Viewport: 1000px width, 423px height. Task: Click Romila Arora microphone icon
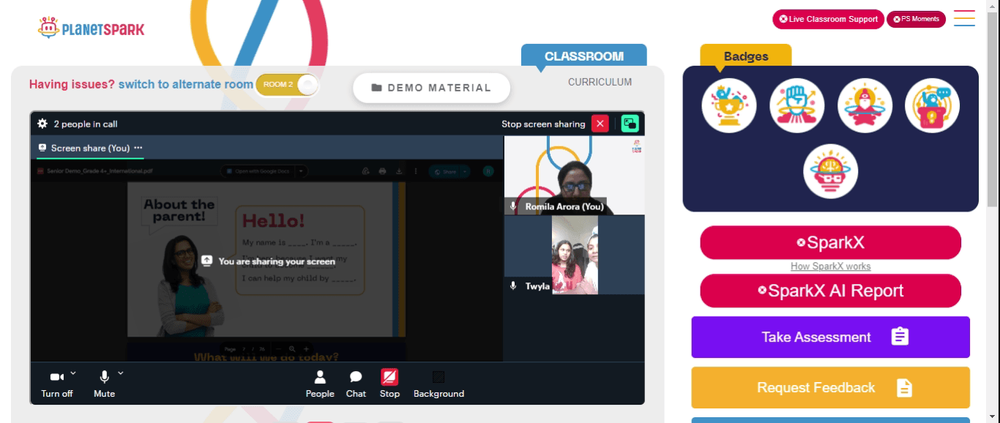(513, 207)
